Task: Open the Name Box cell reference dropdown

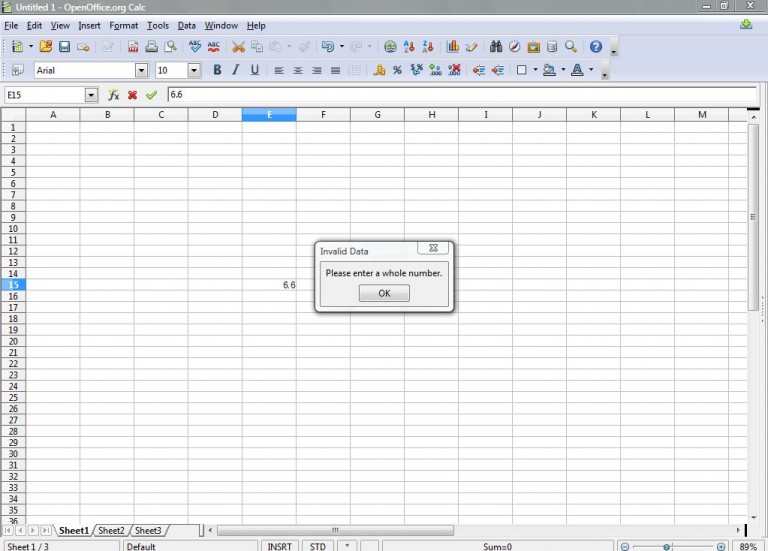Action: pos(91,95)
